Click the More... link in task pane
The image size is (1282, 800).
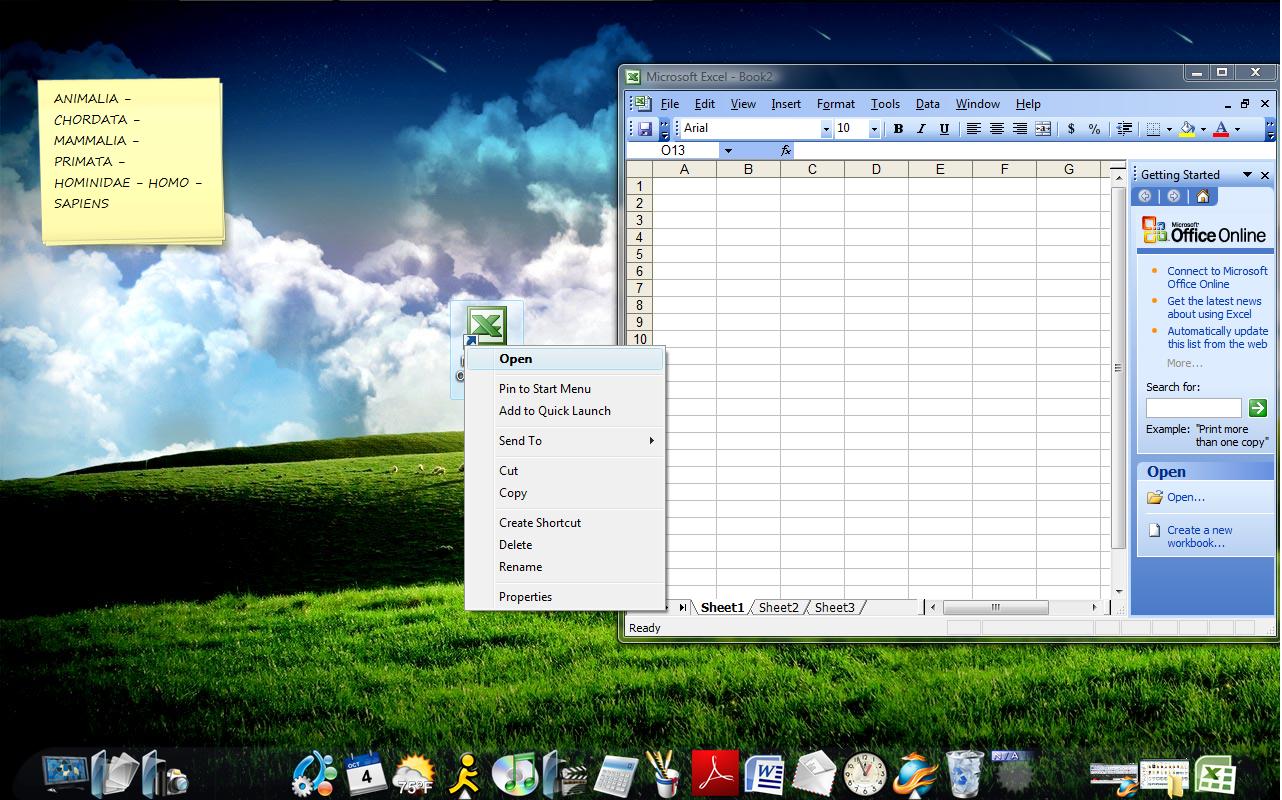click(x=1185, y=363)
